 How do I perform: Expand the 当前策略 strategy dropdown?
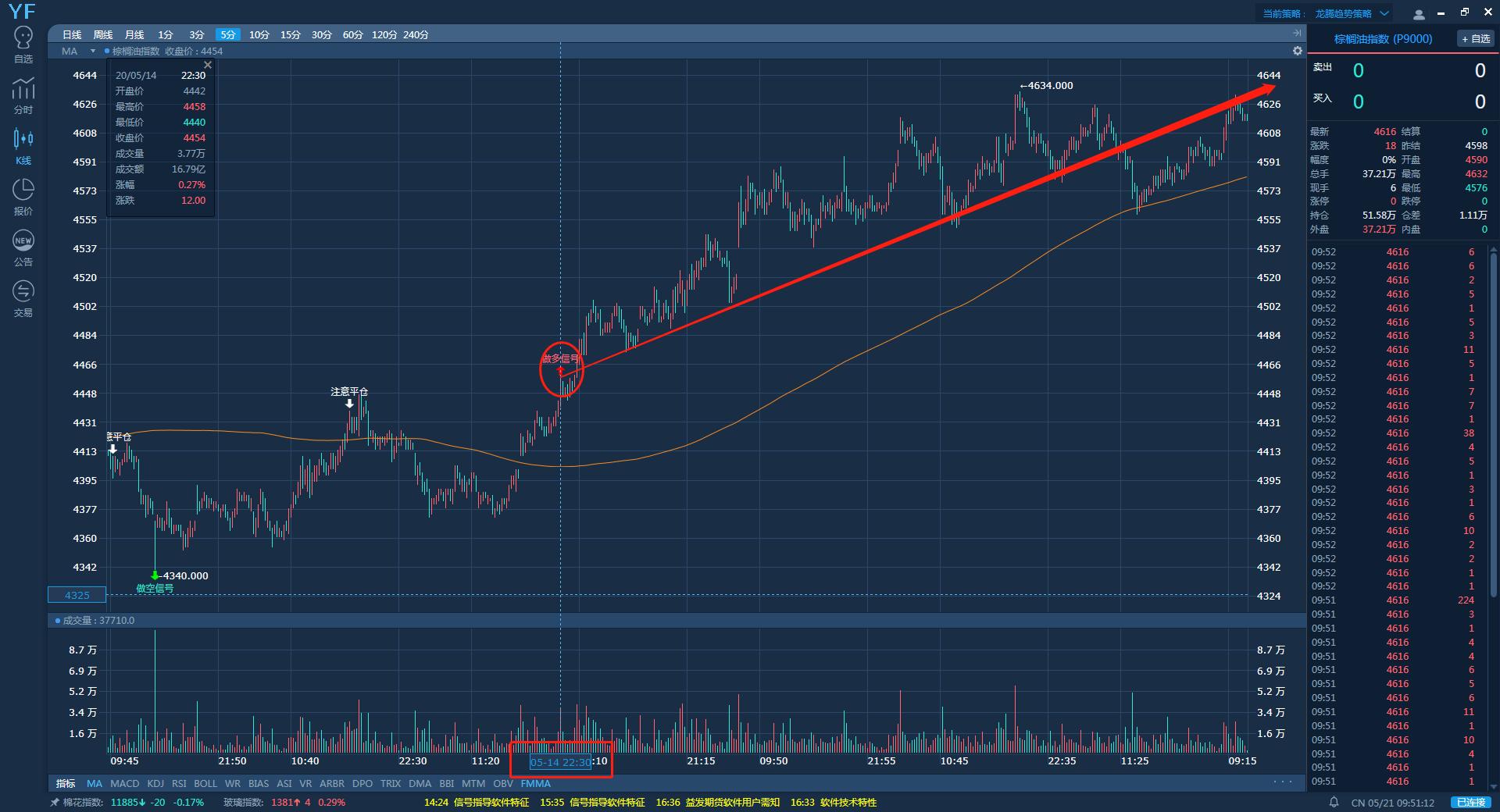[x=1384, y=13]
